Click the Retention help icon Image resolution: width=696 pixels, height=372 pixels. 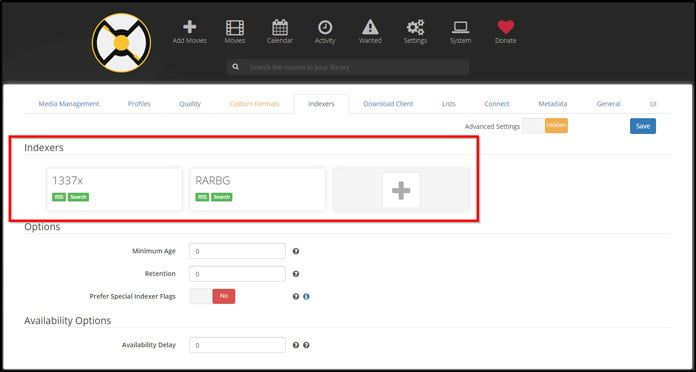click(296, 274)
